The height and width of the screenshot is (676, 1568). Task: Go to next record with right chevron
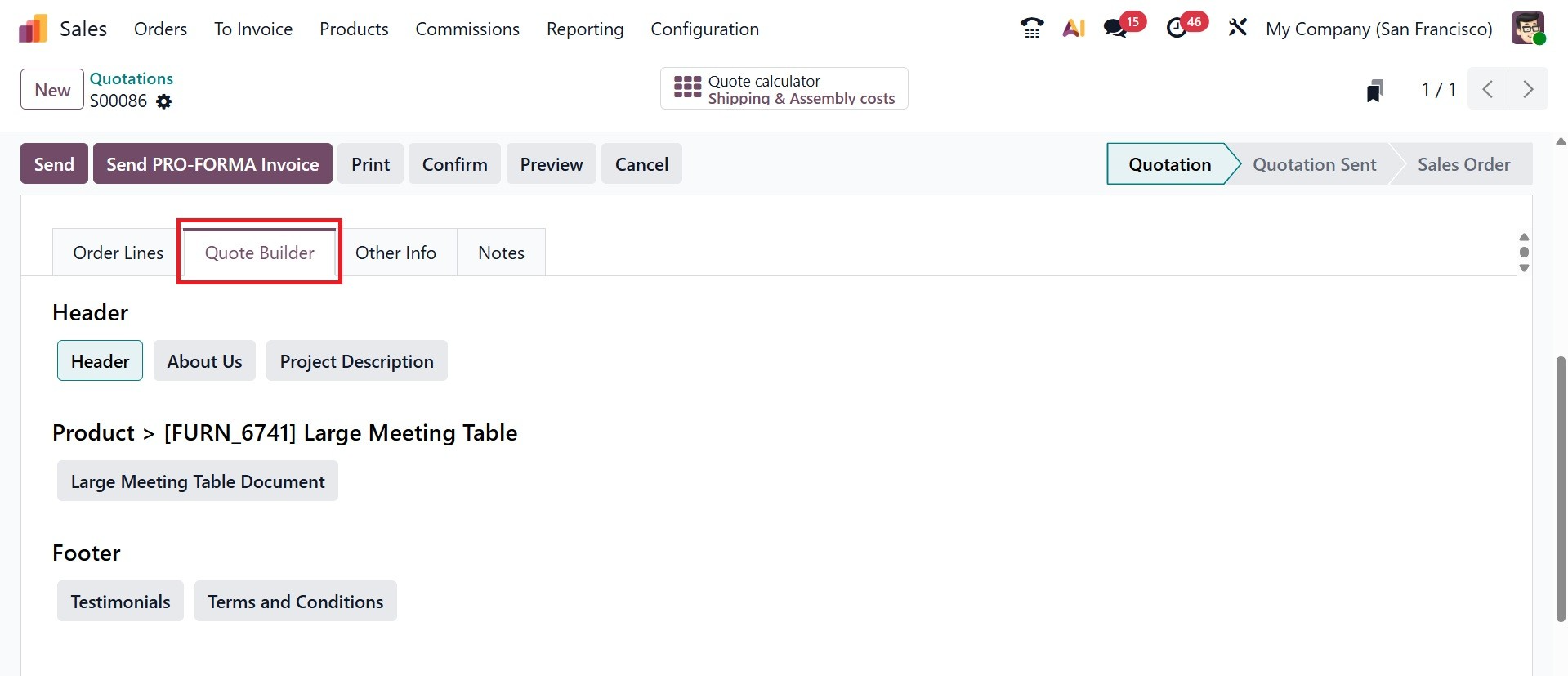[1527, 89]
